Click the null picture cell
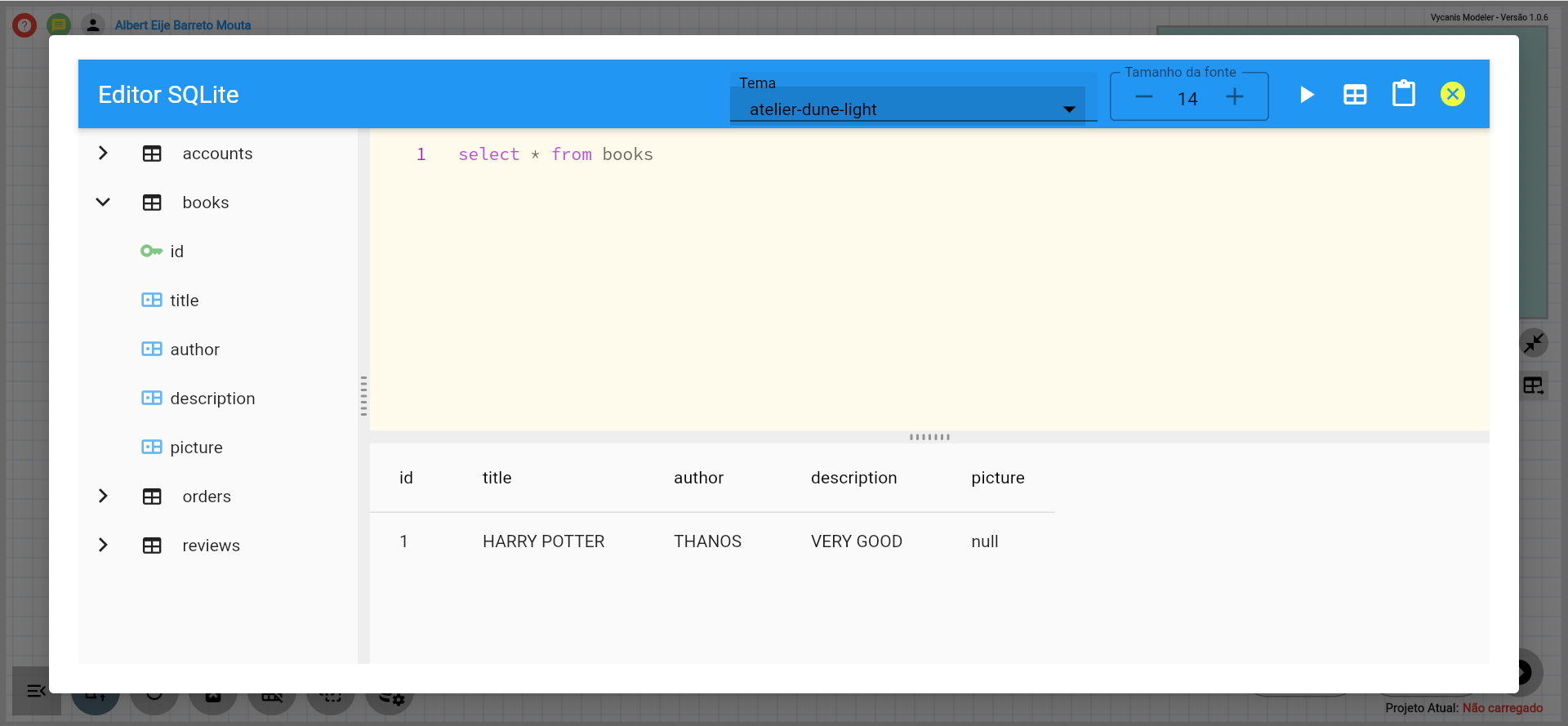 coord(985,541)
